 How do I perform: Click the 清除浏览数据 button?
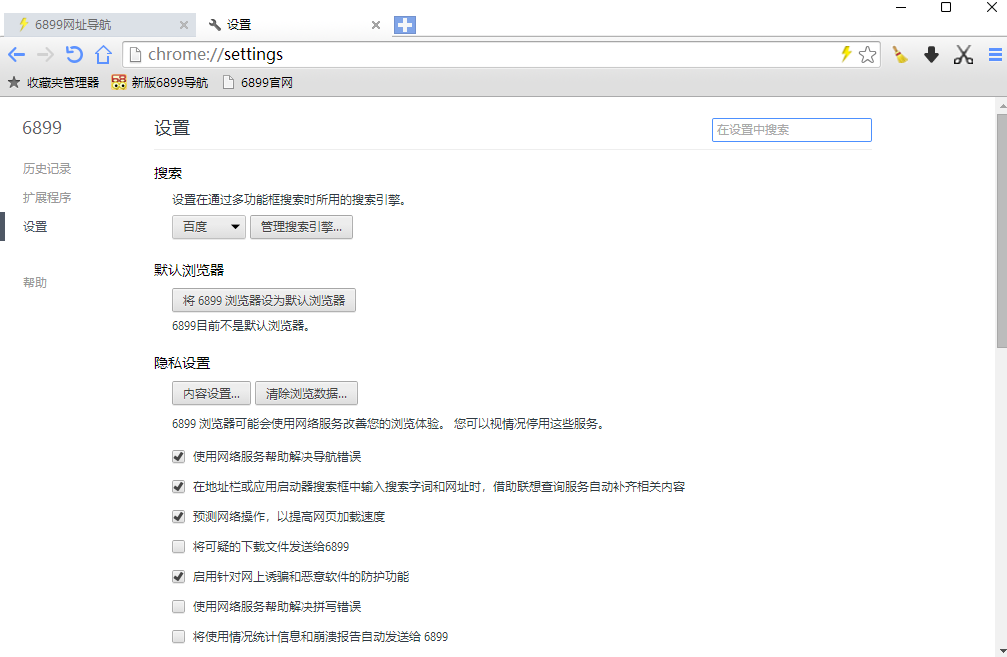point(306,393)
